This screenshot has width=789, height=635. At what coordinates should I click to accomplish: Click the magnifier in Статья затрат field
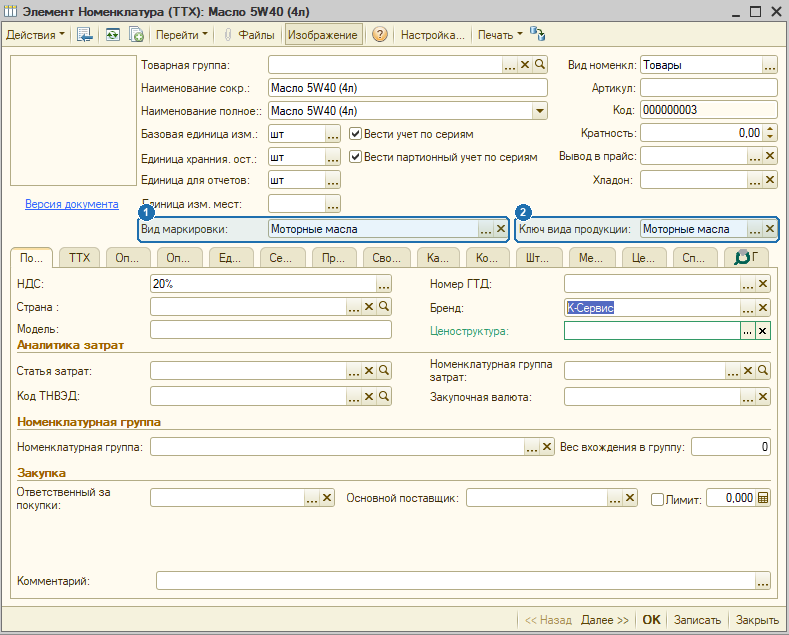[384, 370]
